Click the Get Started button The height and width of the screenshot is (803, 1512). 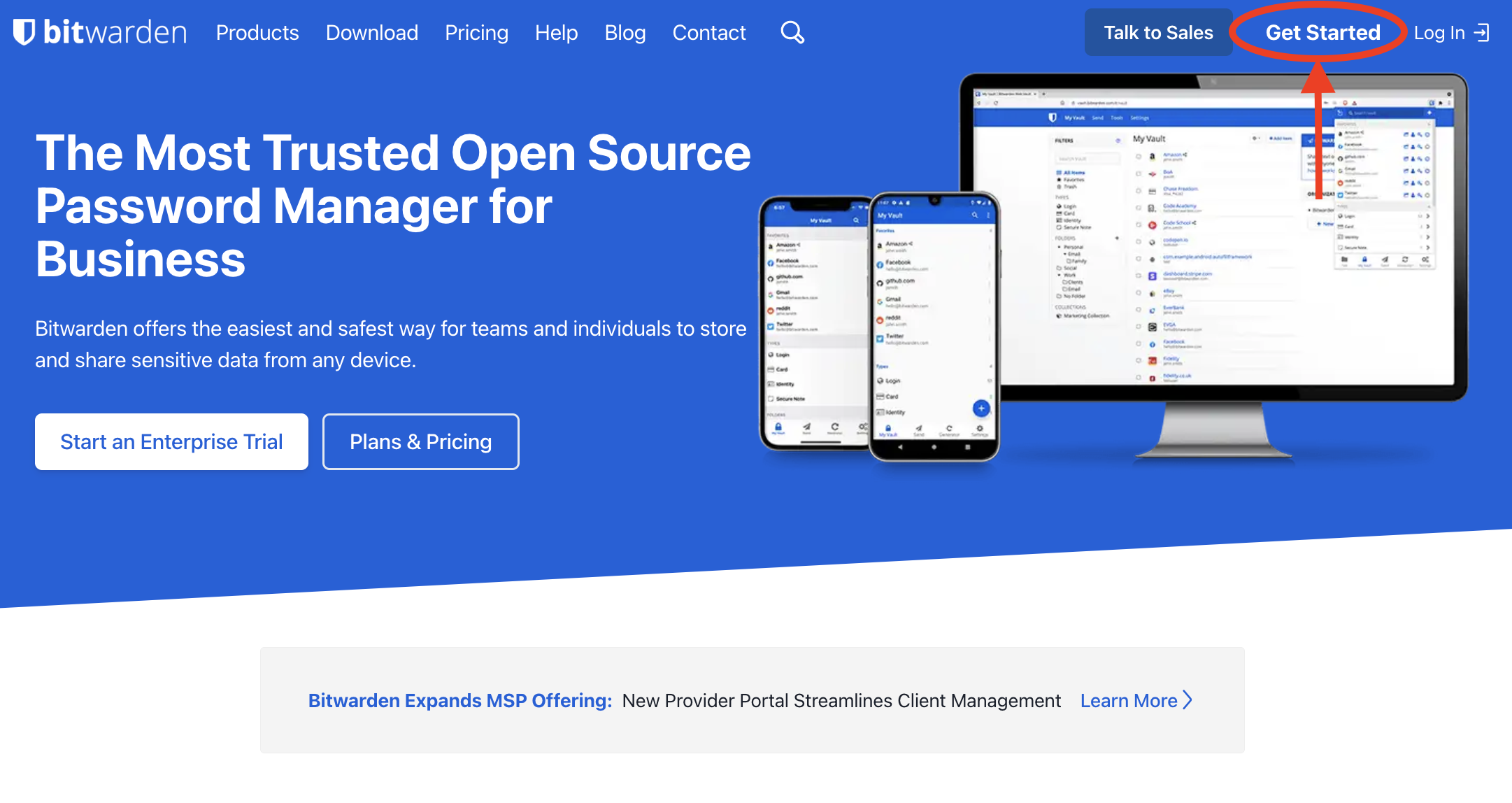pyautogui.click(x=1322, y=32)
